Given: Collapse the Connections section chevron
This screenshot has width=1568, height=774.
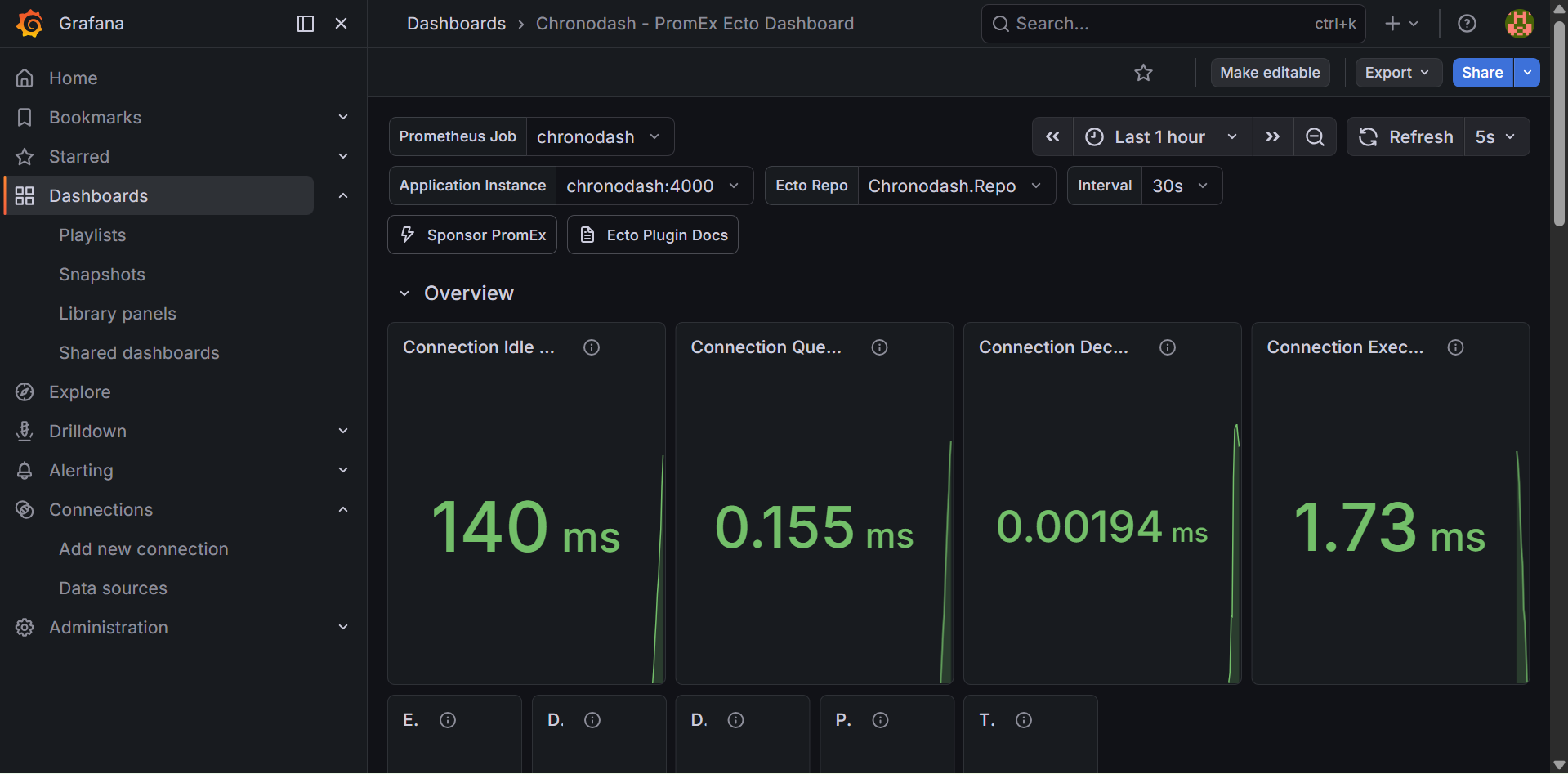Looking at the screenshot, I should click(x=343, y=509).
